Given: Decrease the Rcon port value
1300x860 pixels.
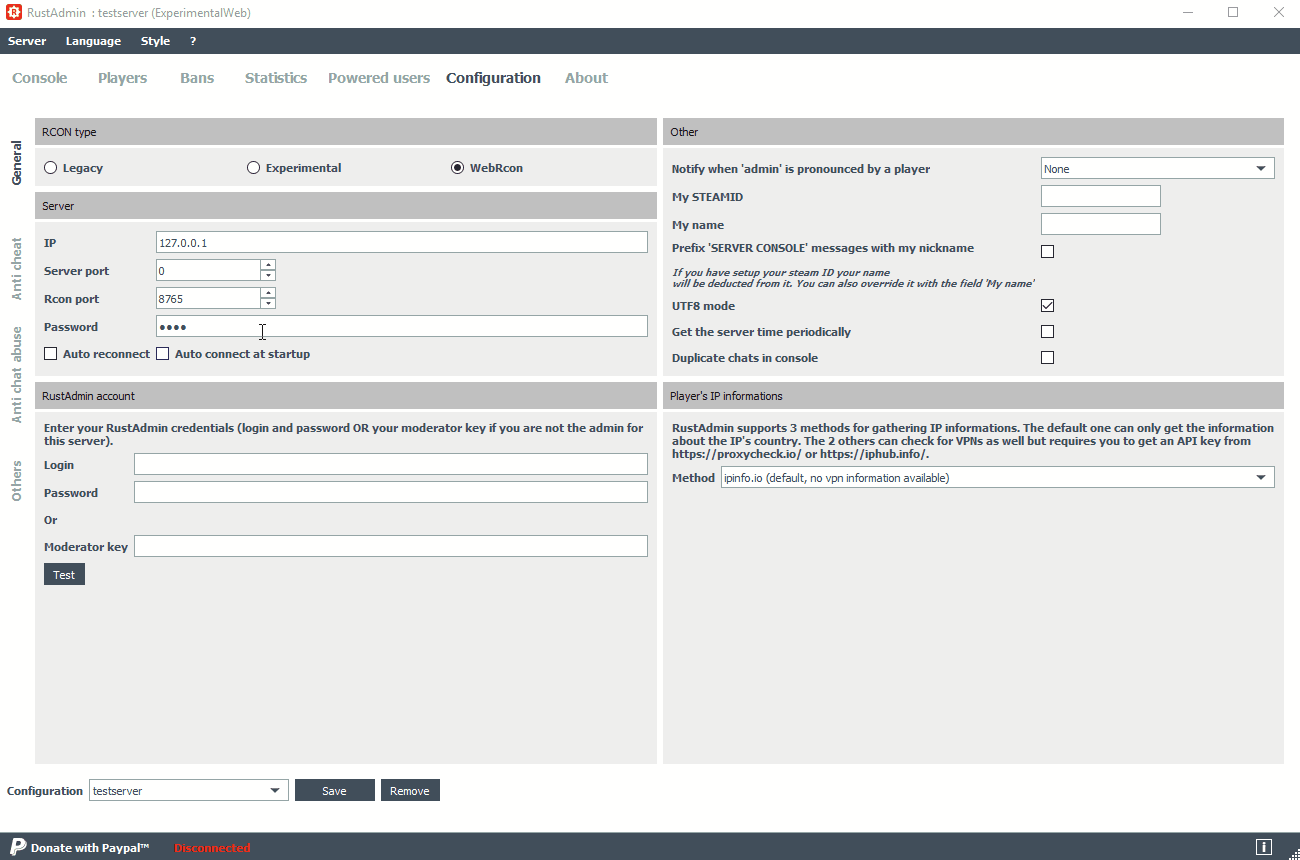Looking at the screenshot, I should (268, 303).
